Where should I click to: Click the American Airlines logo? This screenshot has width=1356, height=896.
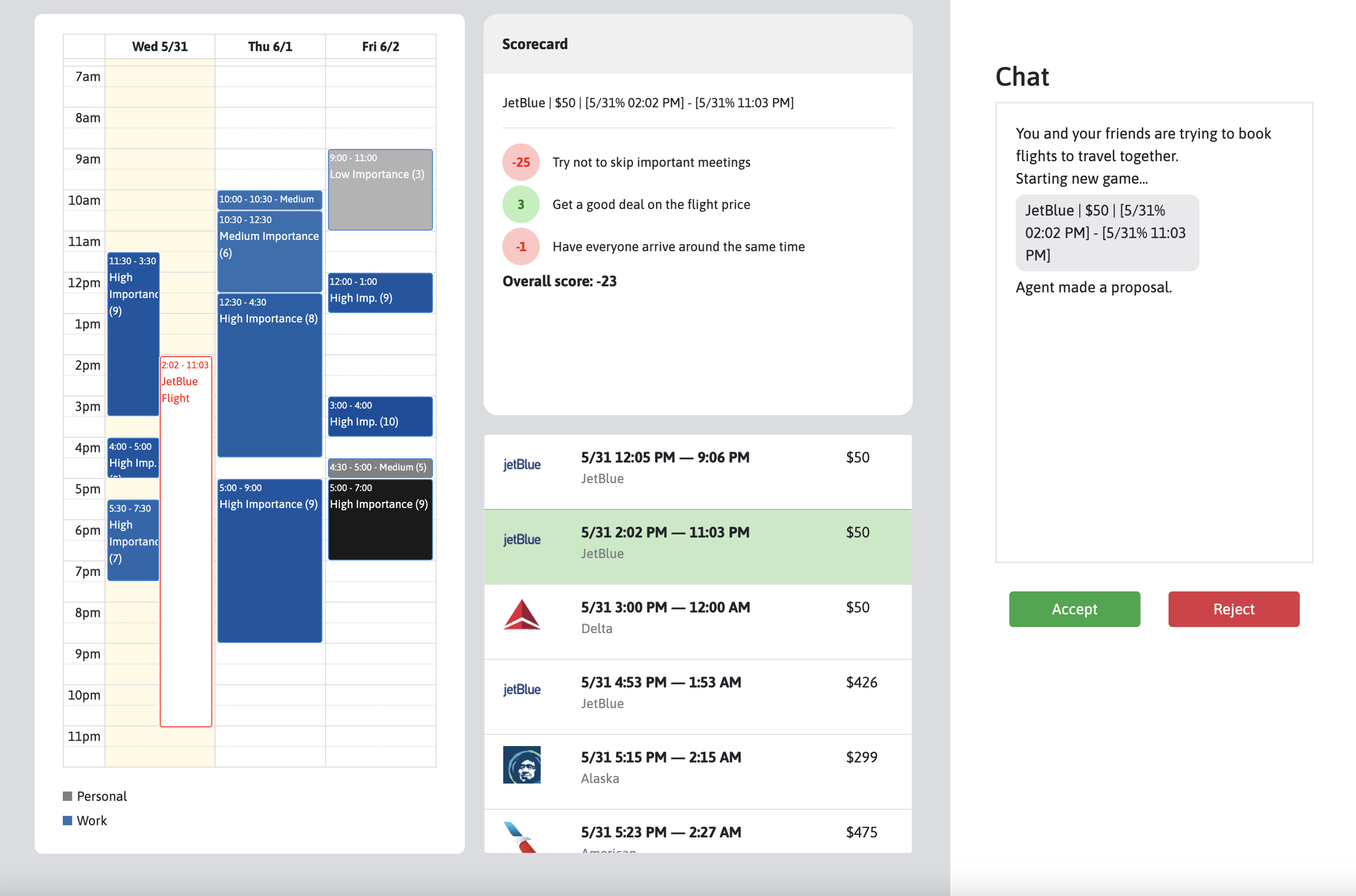point(520,837)
